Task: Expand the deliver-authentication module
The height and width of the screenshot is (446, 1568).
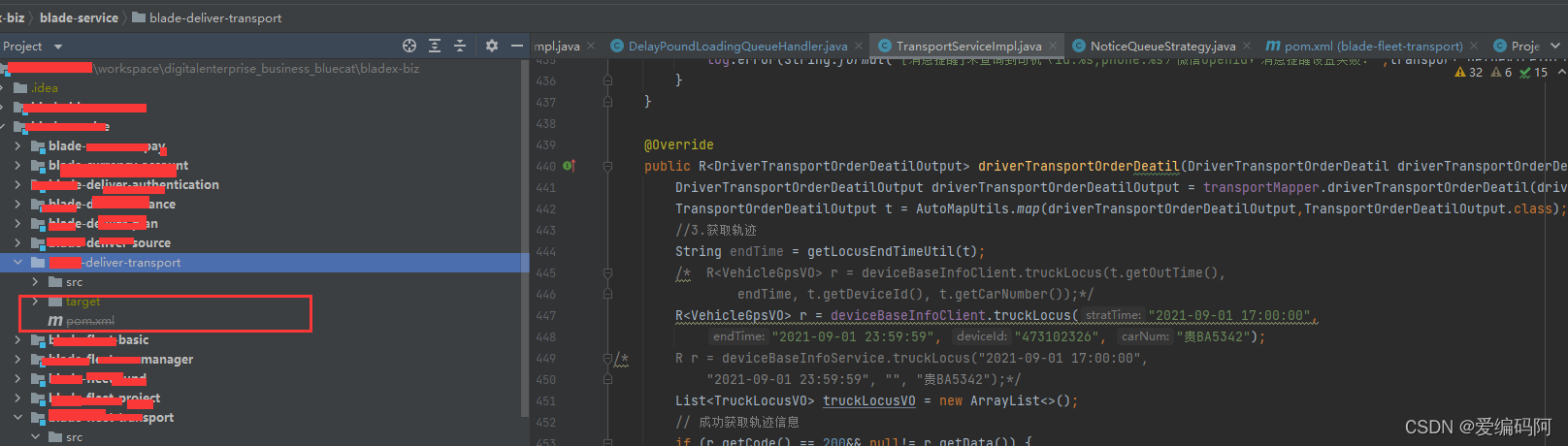Action: tap(17, 184)
